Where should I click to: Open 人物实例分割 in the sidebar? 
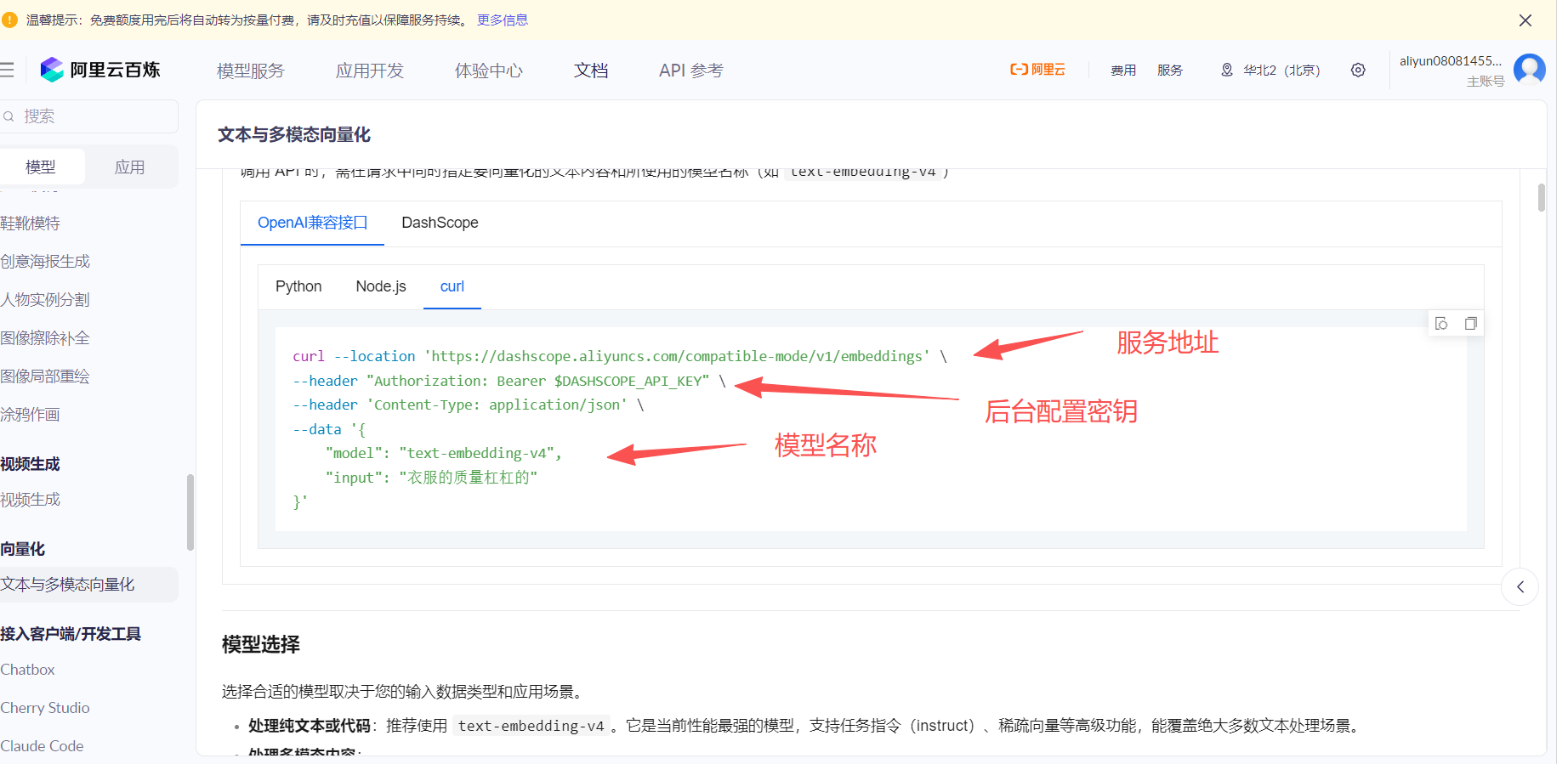point(45,300)
